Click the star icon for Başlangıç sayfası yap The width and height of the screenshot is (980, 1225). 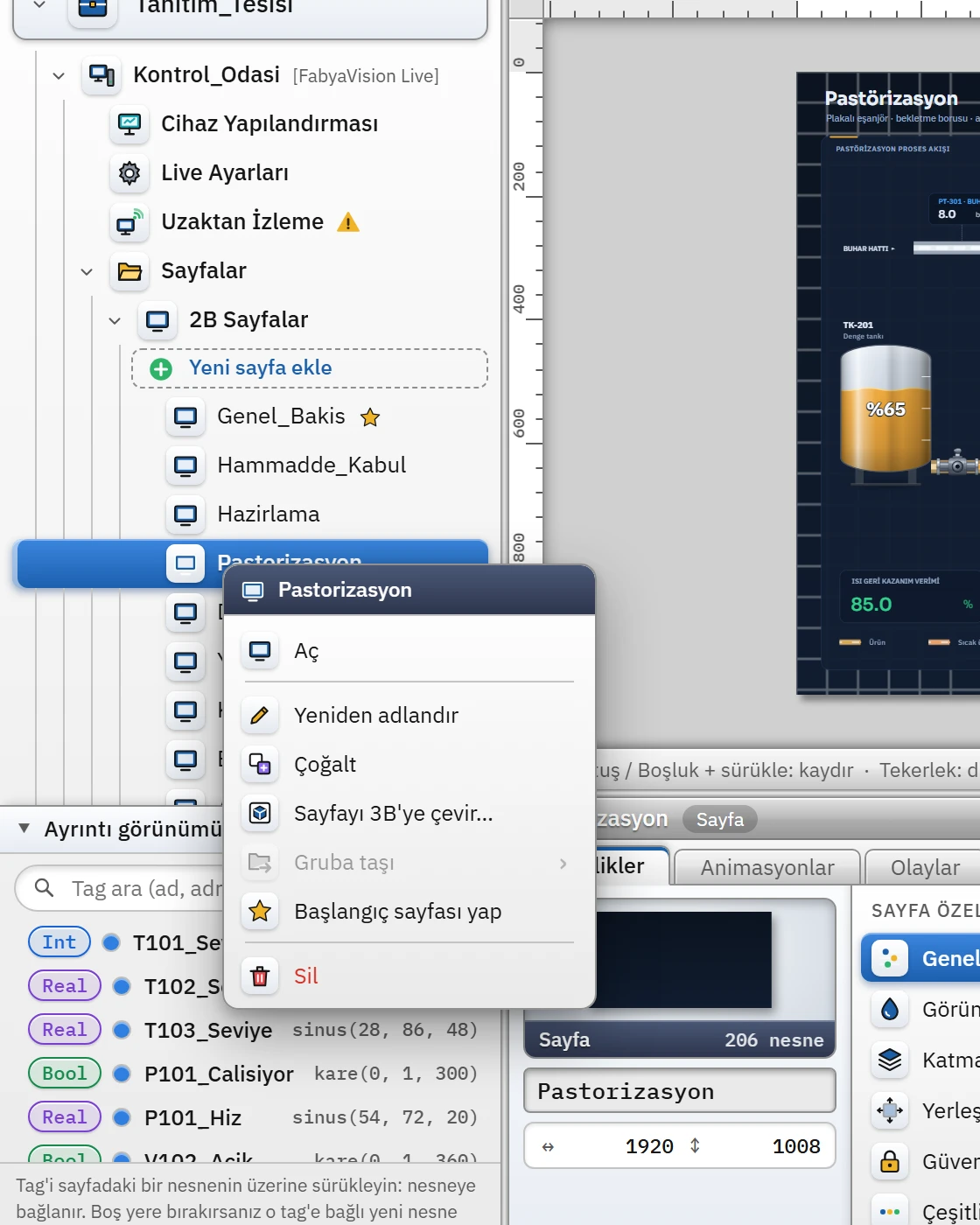260,911
